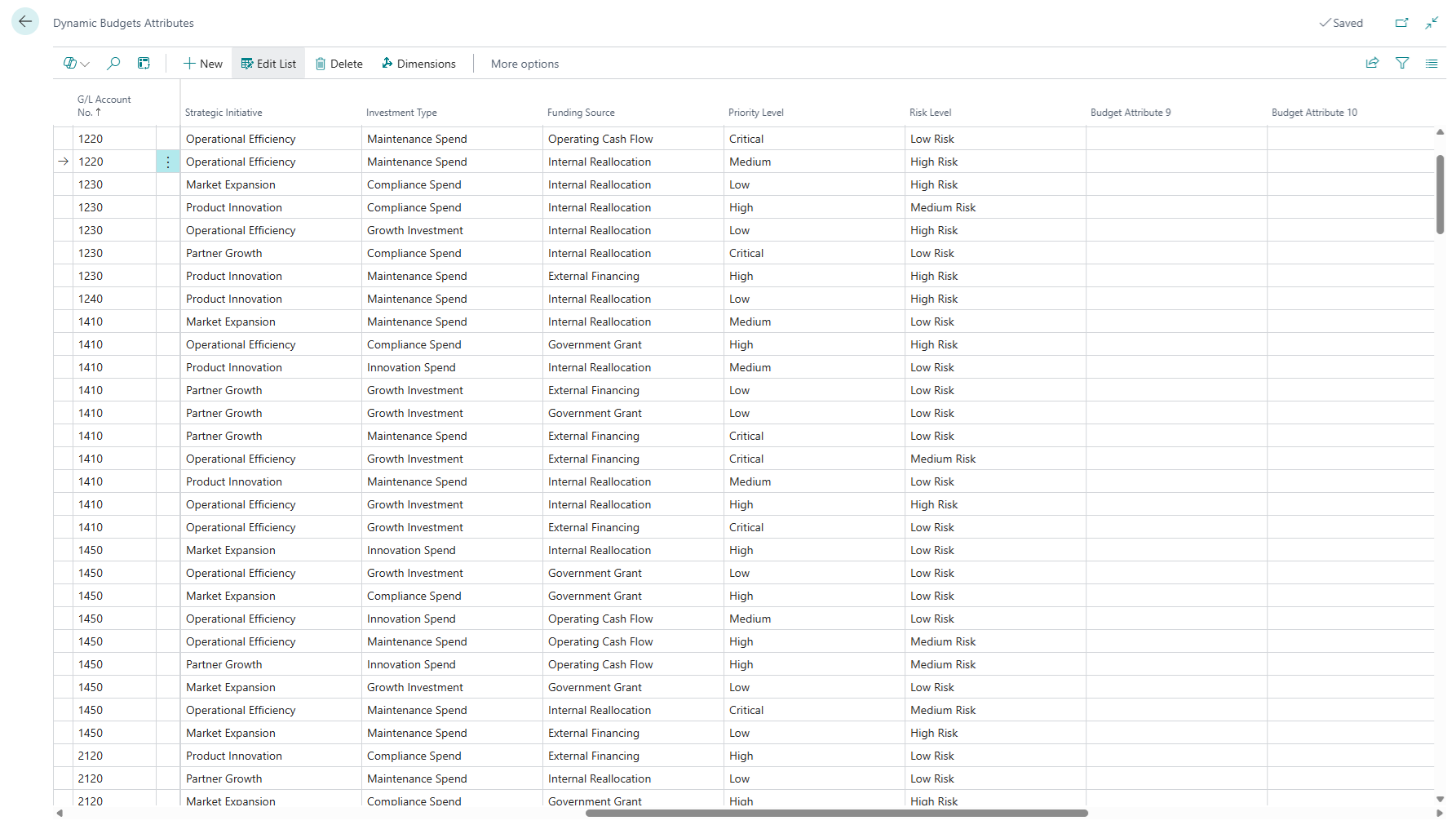The height and width of the screenshot is (825, 1456).
Task: Select the Government Grant cell for account 2120
Action: [x=595, y=801]
